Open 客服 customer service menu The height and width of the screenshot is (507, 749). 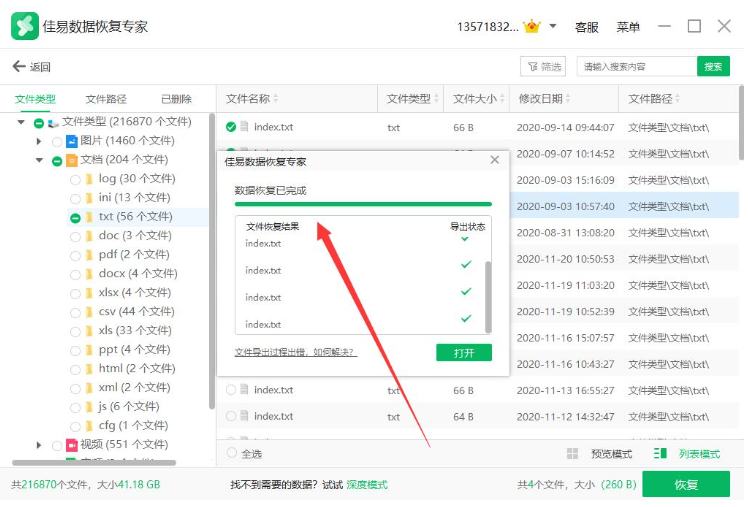(x=587, y=27)
